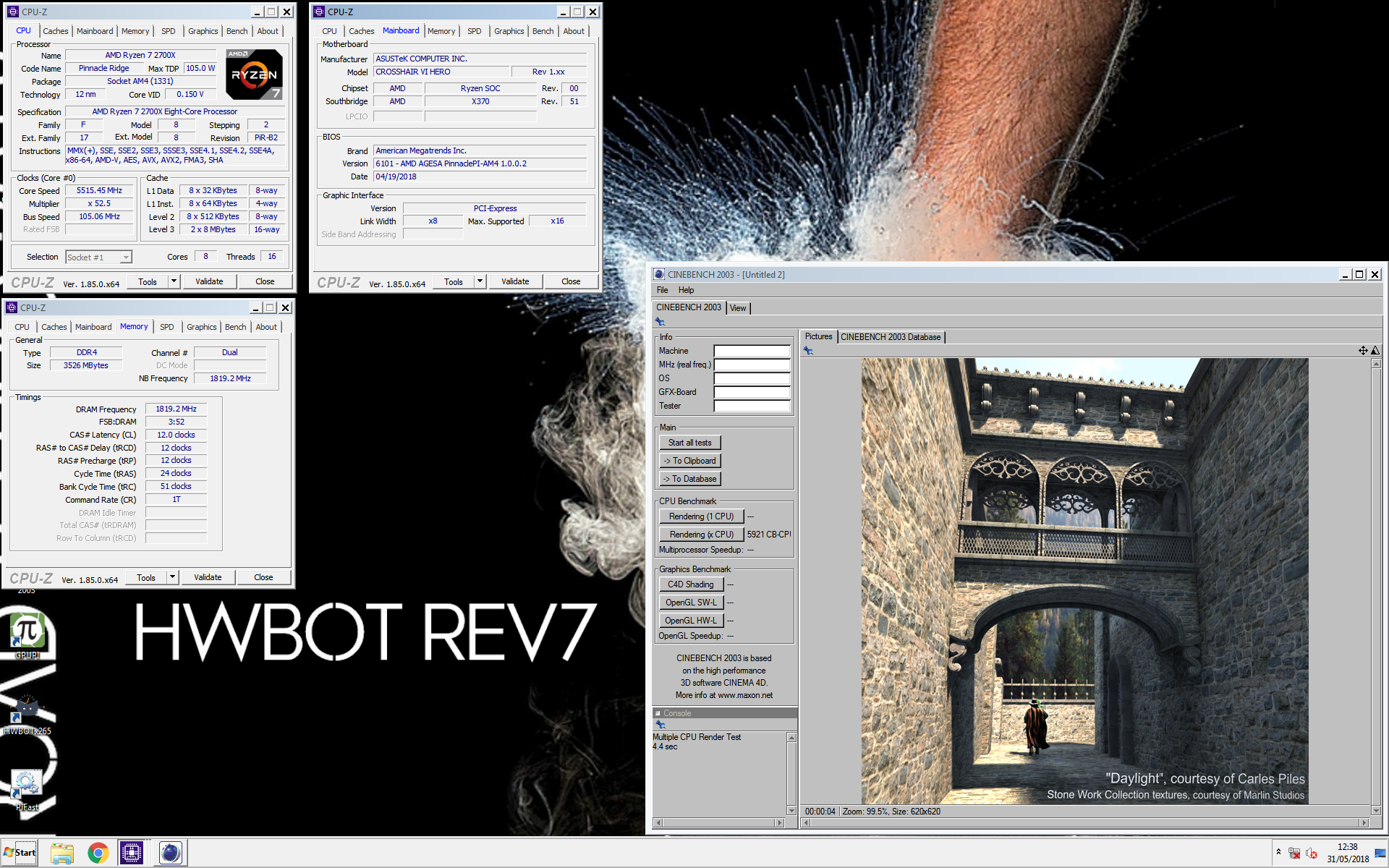
Task: Open the SPD tab in CPU-Z Memory window
Action: click(x=167, y=327)
